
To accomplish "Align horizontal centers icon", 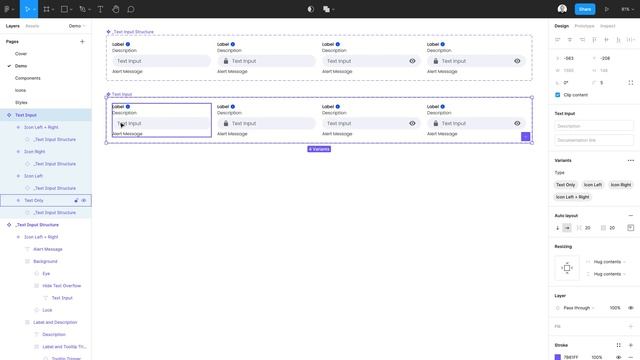I will (570, 40).
